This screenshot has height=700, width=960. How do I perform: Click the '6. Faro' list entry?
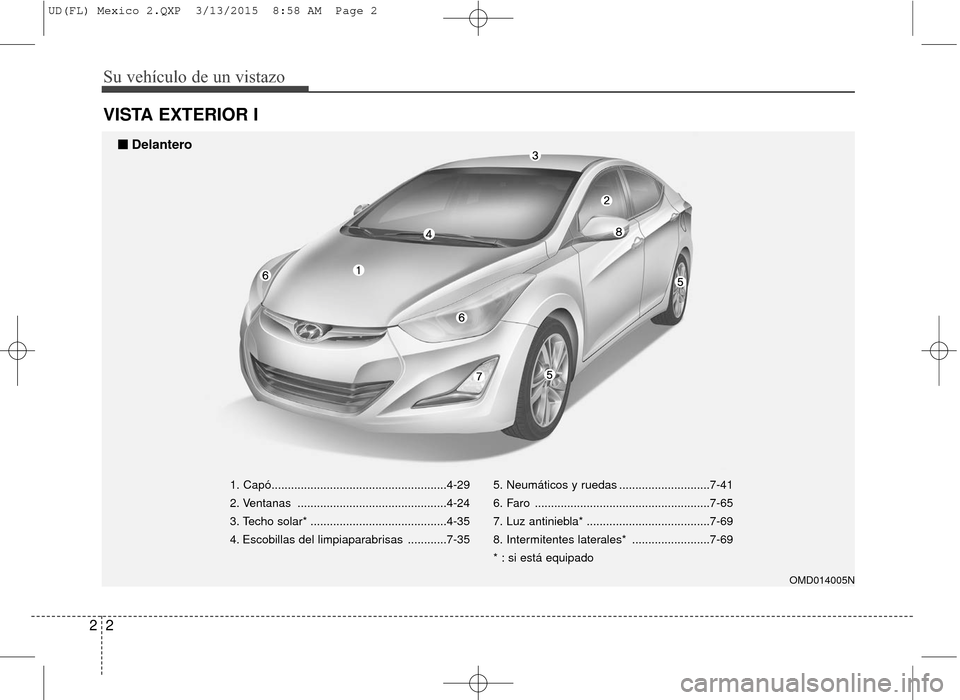pyautogui.click(x=613, y=503)
